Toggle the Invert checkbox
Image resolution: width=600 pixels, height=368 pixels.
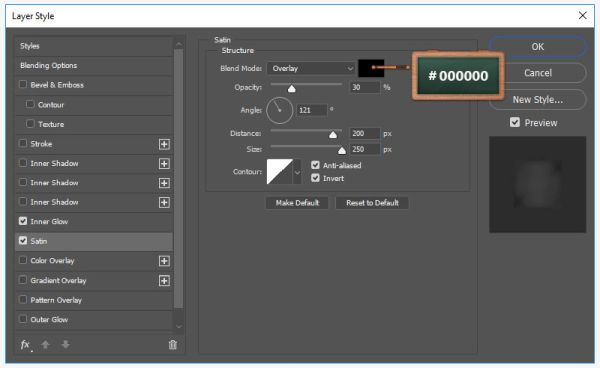[x=315, y=178]
